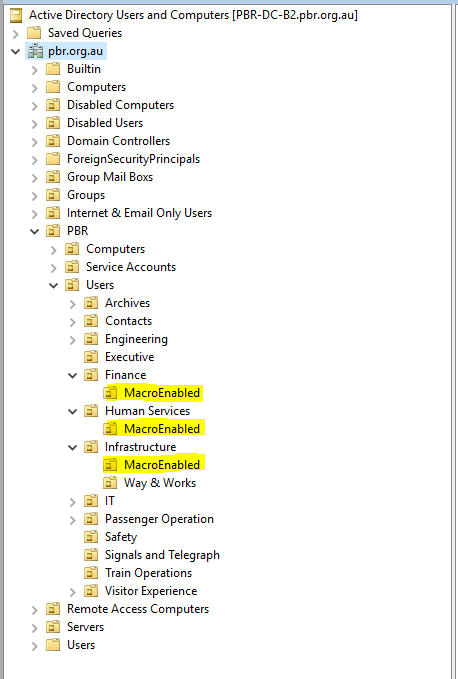Screen dimensions: 458x679
Task: Click the Domain Controllers OU icon
Action: pyautogui.click(x=53, y=141)
